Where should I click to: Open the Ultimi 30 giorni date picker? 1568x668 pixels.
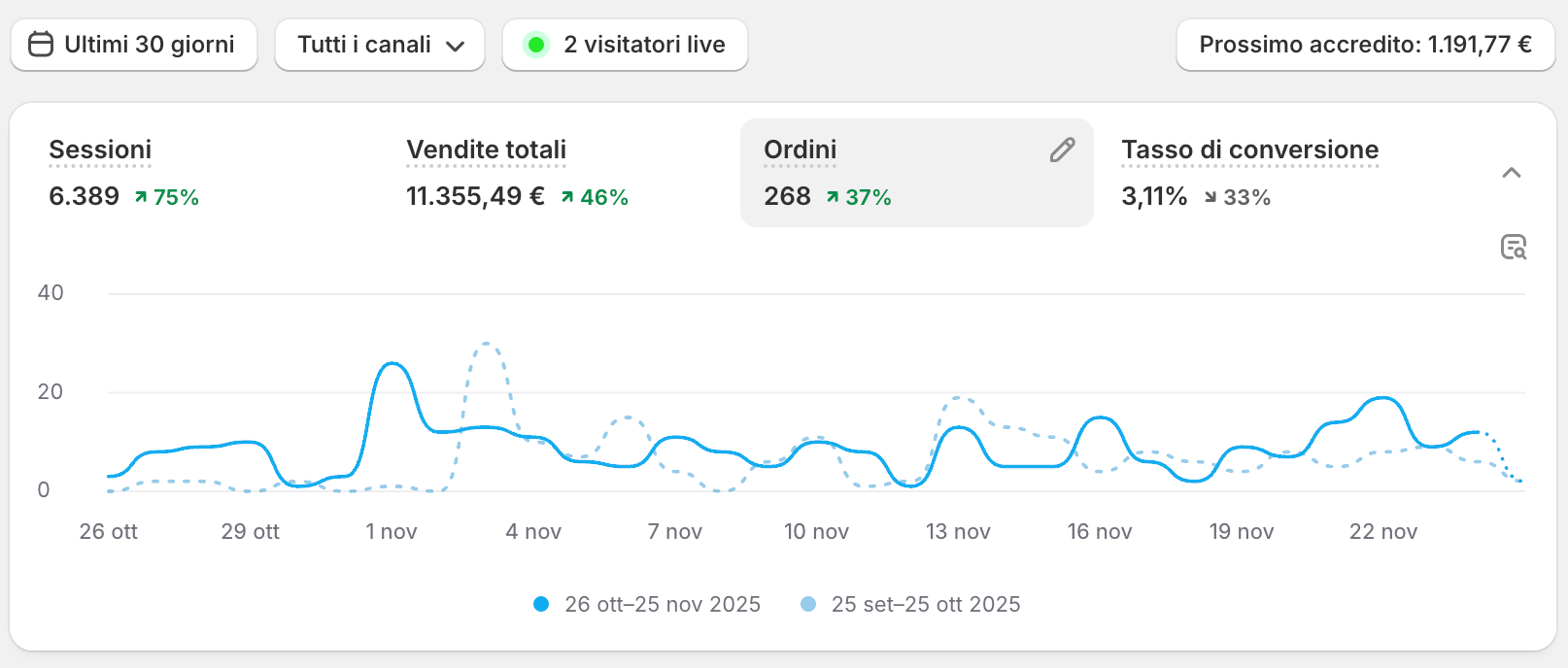134,45
